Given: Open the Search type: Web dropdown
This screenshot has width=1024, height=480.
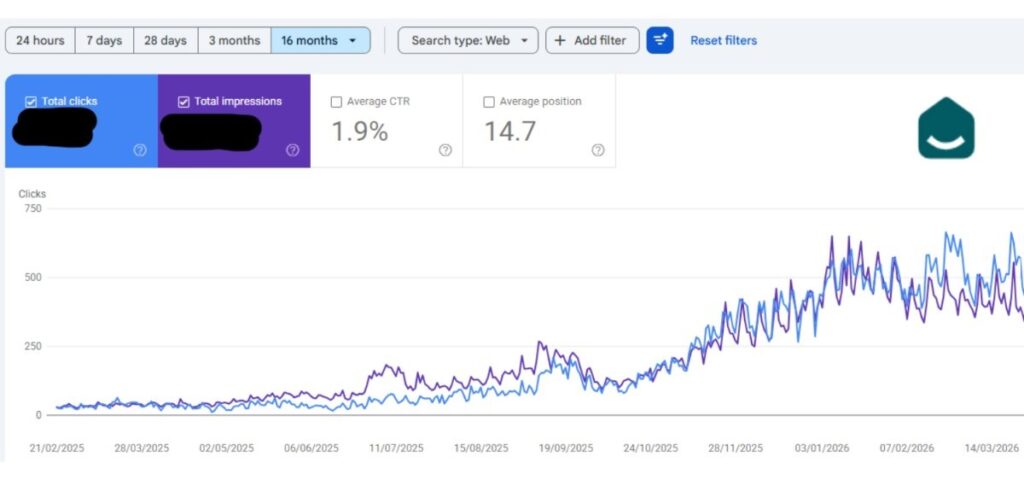Looking at the screenshot, I should 468,40.
